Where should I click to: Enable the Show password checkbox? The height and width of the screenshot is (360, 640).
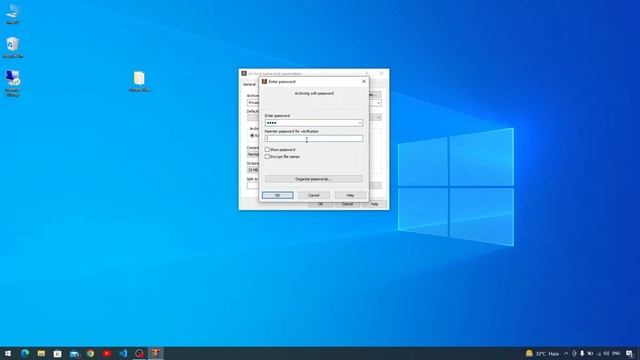(x=267, y=150)
